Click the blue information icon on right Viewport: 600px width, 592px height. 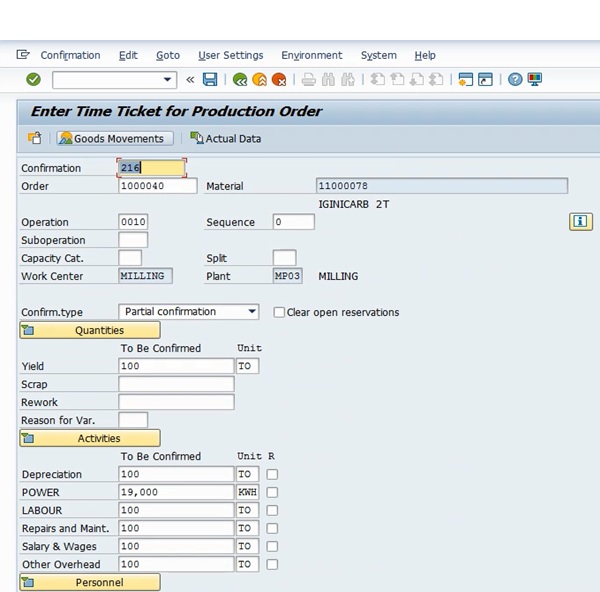(x=580, y=222)
